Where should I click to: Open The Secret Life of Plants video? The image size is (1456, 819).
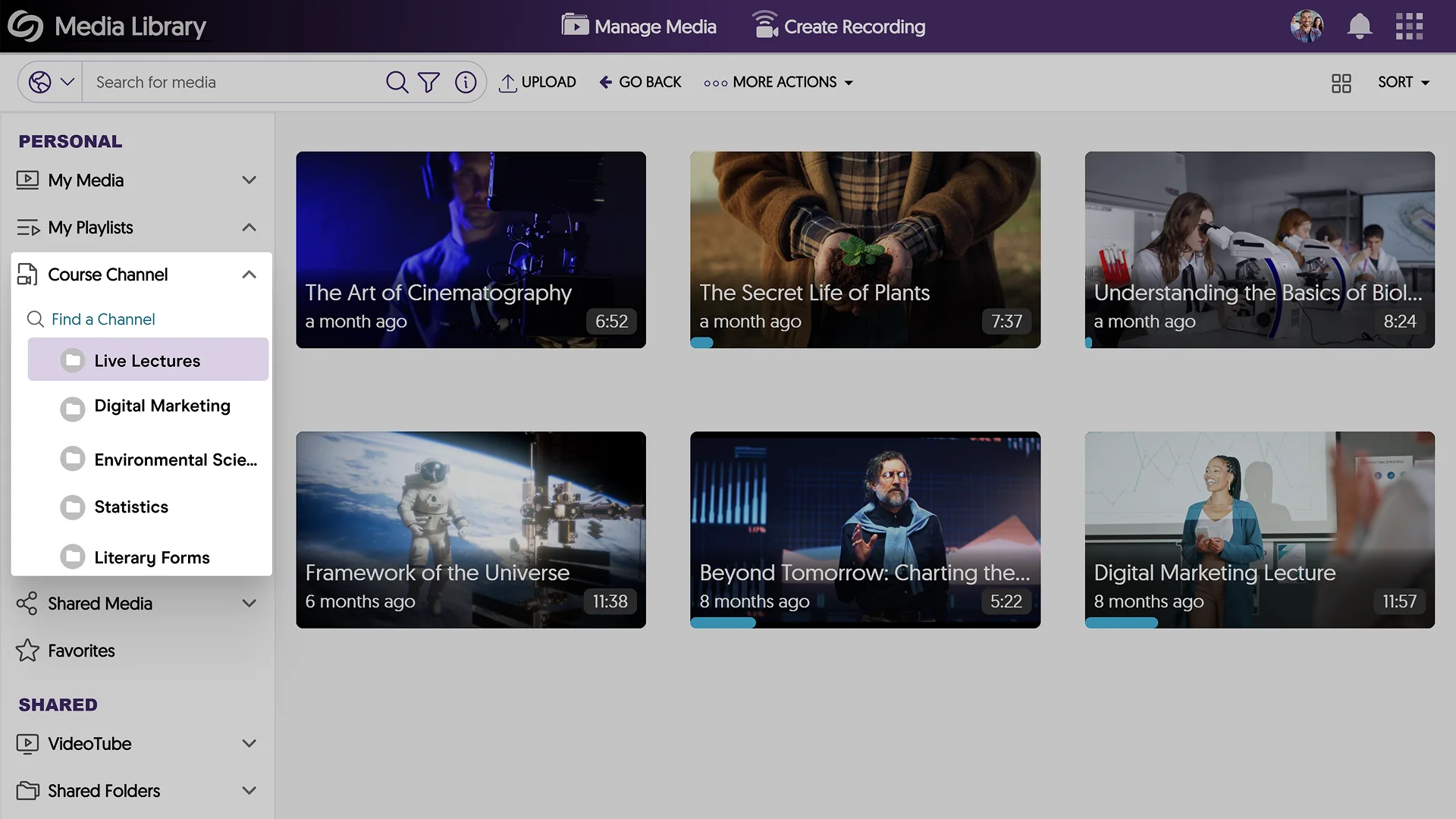coord(864,249)
